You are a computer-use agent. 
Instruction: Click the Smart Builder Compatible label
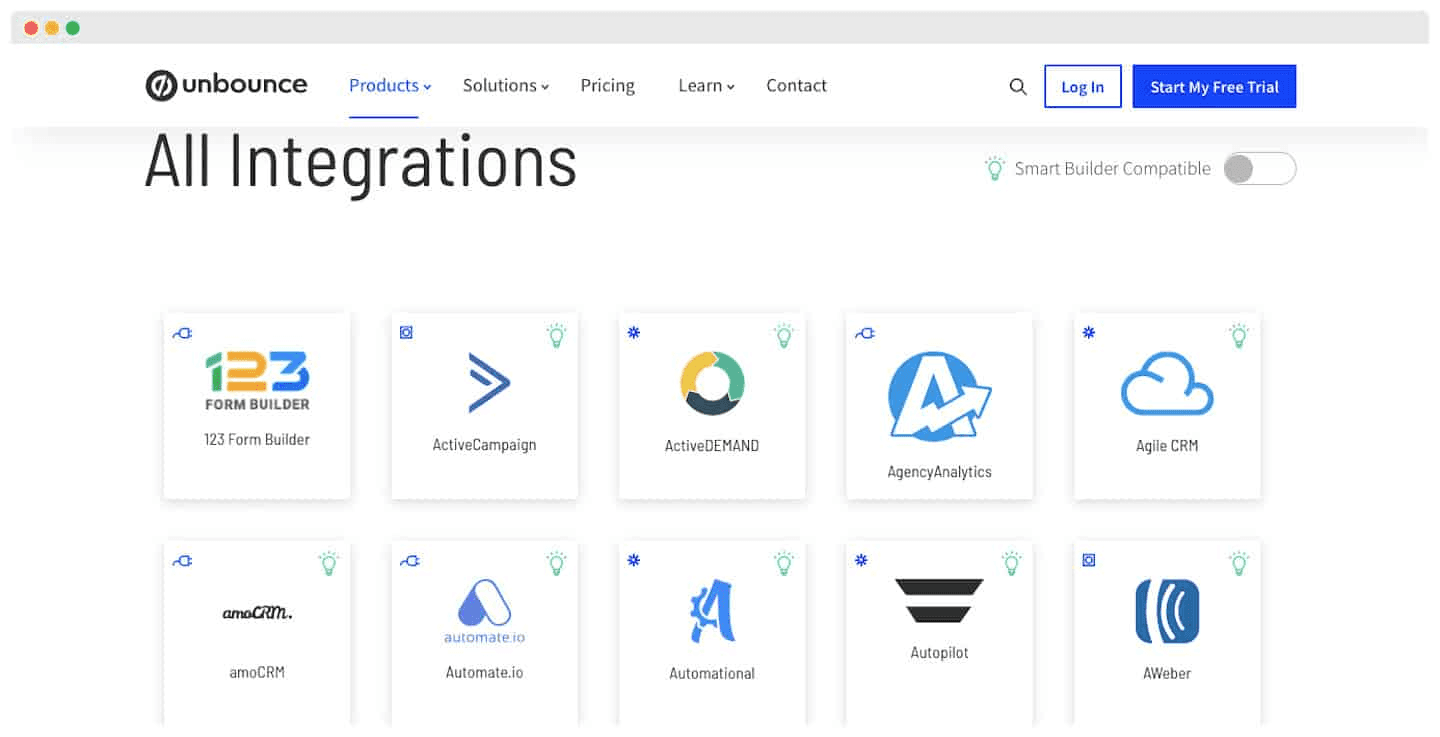pyautogui.click(x=1112, y=169)
